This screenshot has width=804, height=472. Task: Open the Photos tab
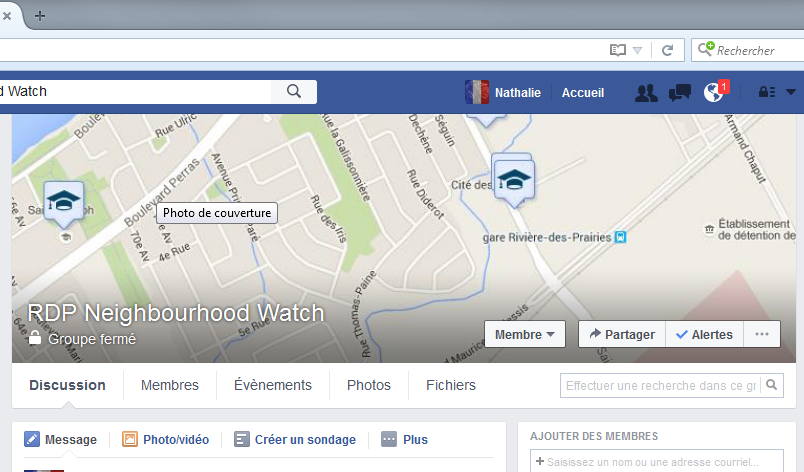pyautogui.click(x=369, y=385)
